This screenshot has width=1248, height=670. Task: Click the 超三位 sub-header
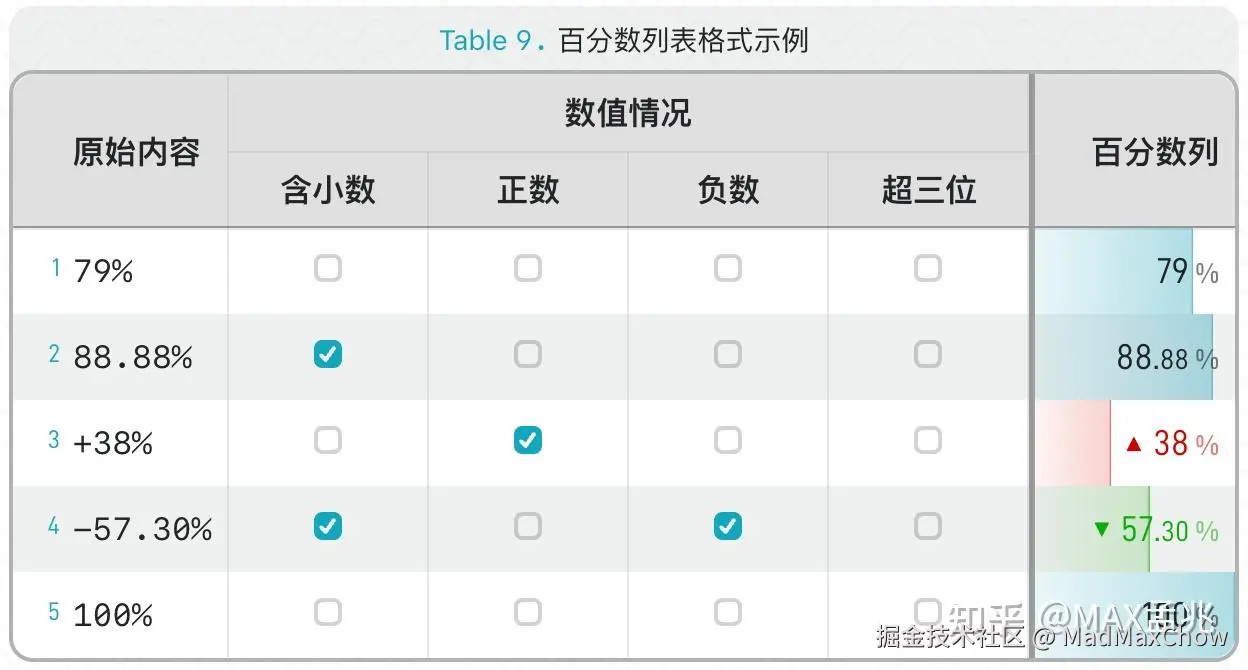coord(928,190)
